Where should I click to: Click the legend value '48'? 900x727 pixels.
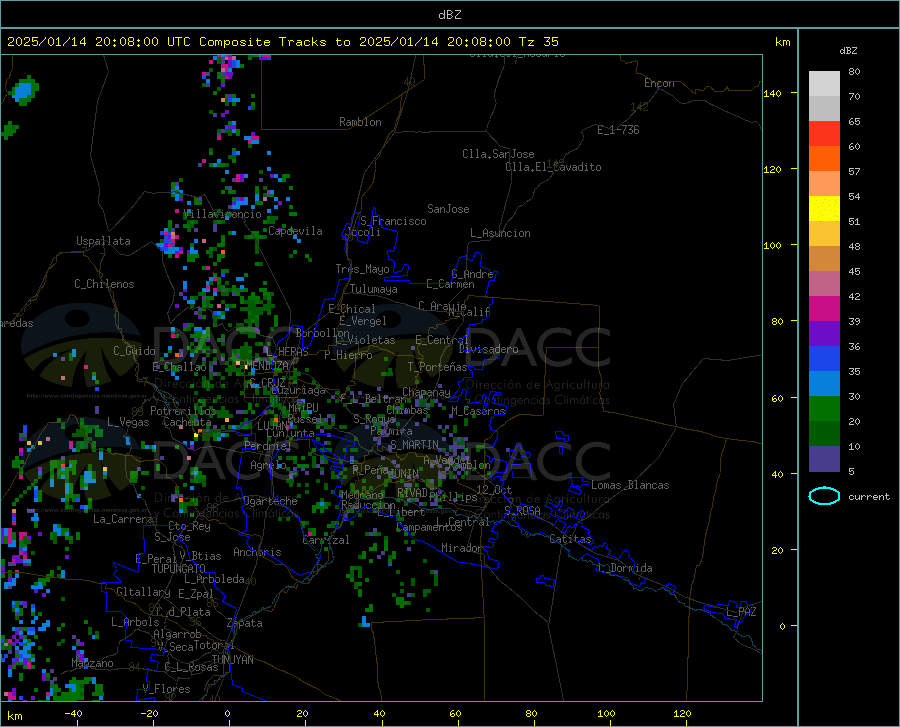click(x=854, y=247)
